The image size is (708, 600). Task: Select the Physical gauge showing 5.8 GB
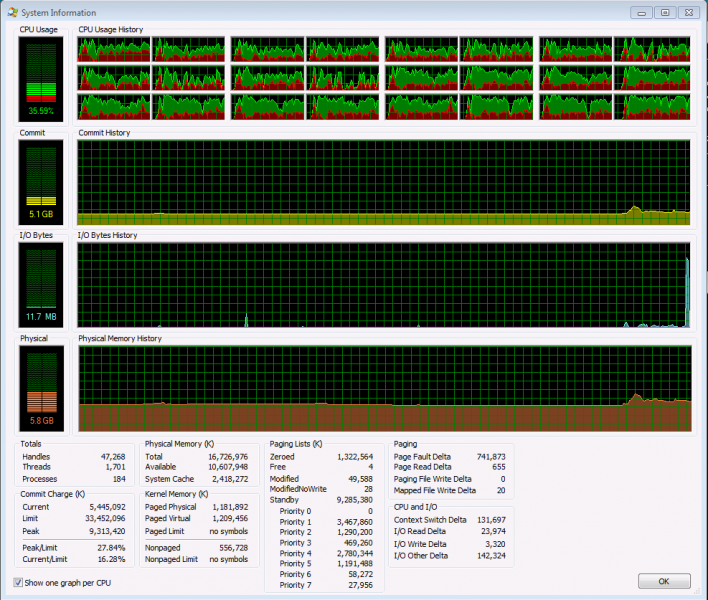click(41, 388)
